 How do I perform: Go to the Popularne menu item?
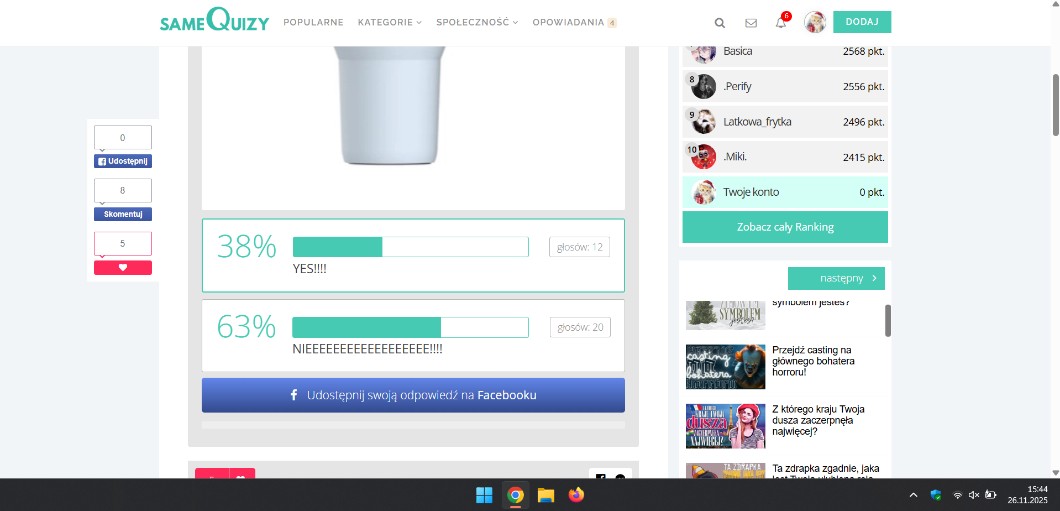click(313, 22)
